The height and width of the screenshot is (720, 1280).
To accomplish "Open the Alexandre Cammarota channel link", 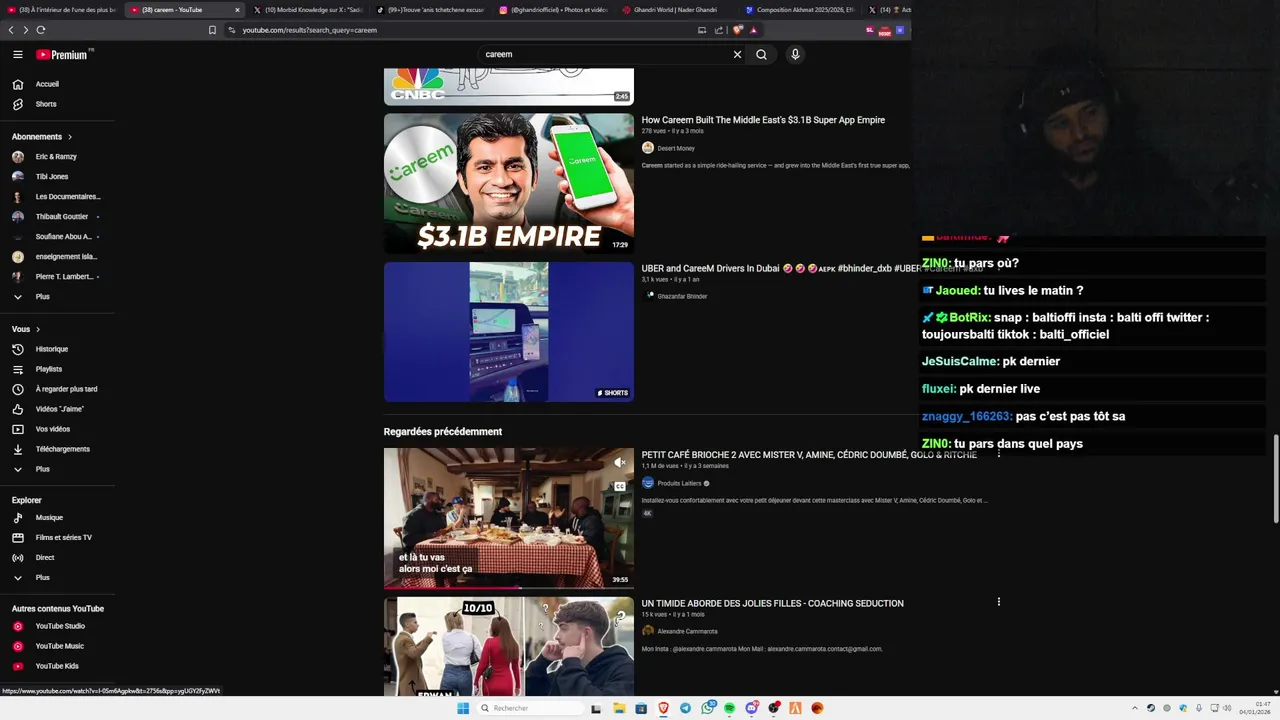I will tap(687, 631).
